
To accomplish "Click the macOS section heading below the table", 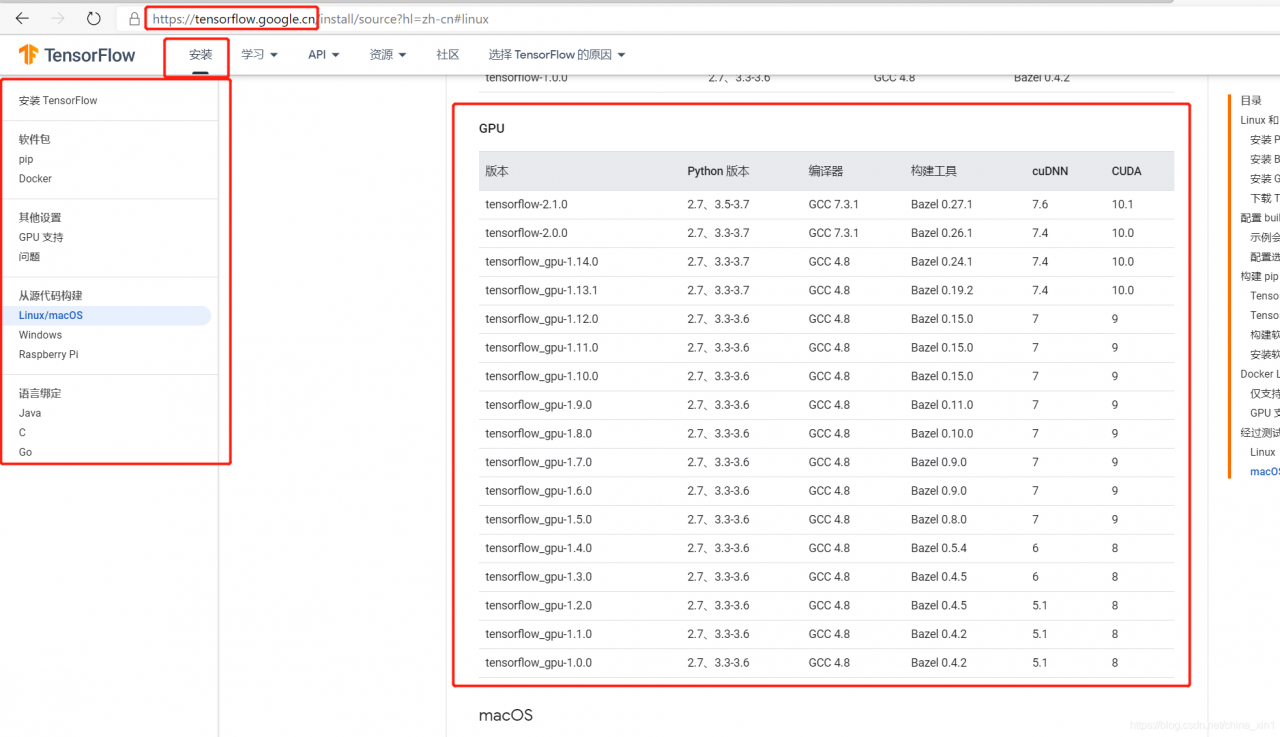I will [506, 715].
